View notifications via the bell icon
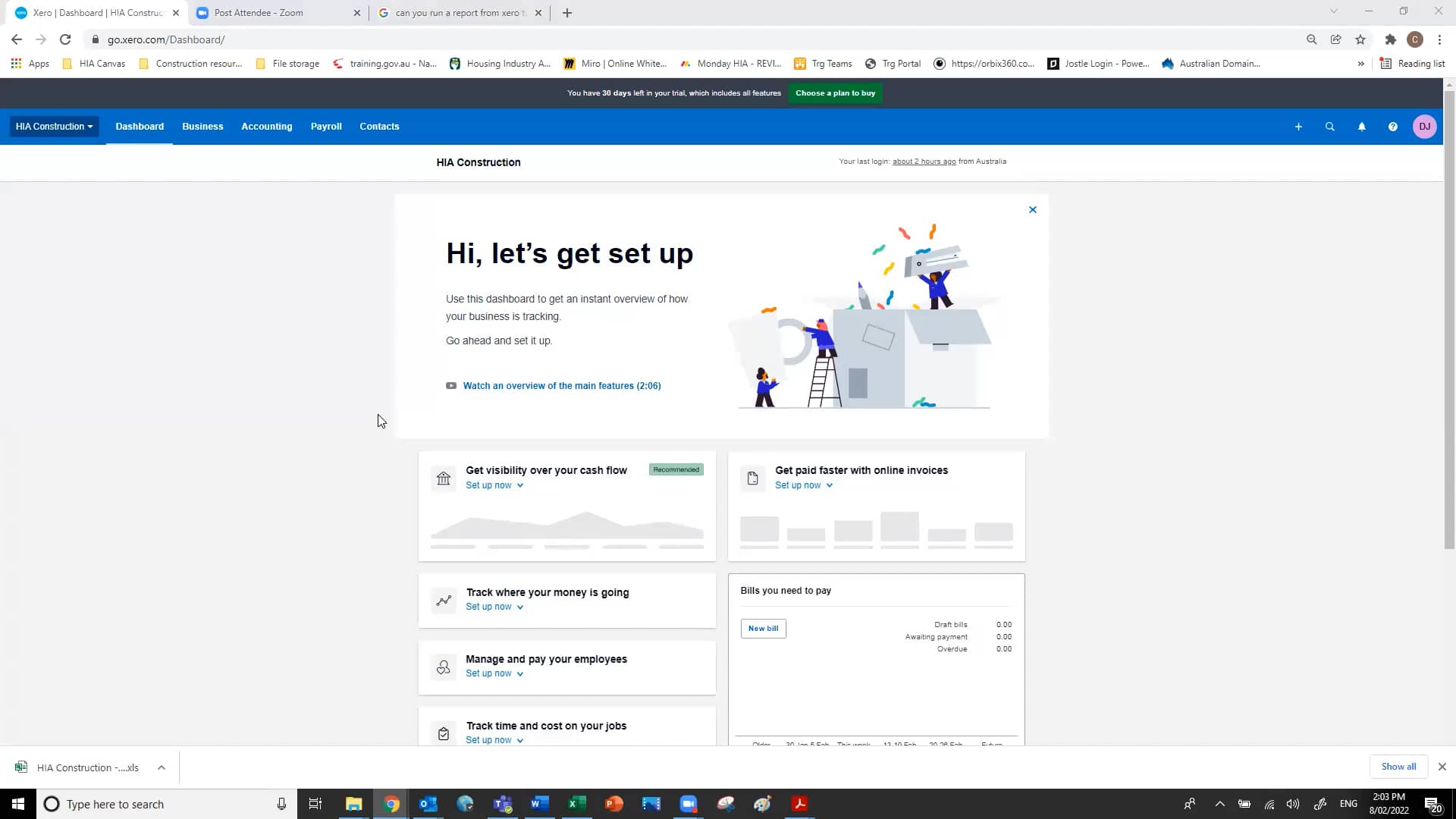Screen dimensions: 1456x819 click(1361, 126)
